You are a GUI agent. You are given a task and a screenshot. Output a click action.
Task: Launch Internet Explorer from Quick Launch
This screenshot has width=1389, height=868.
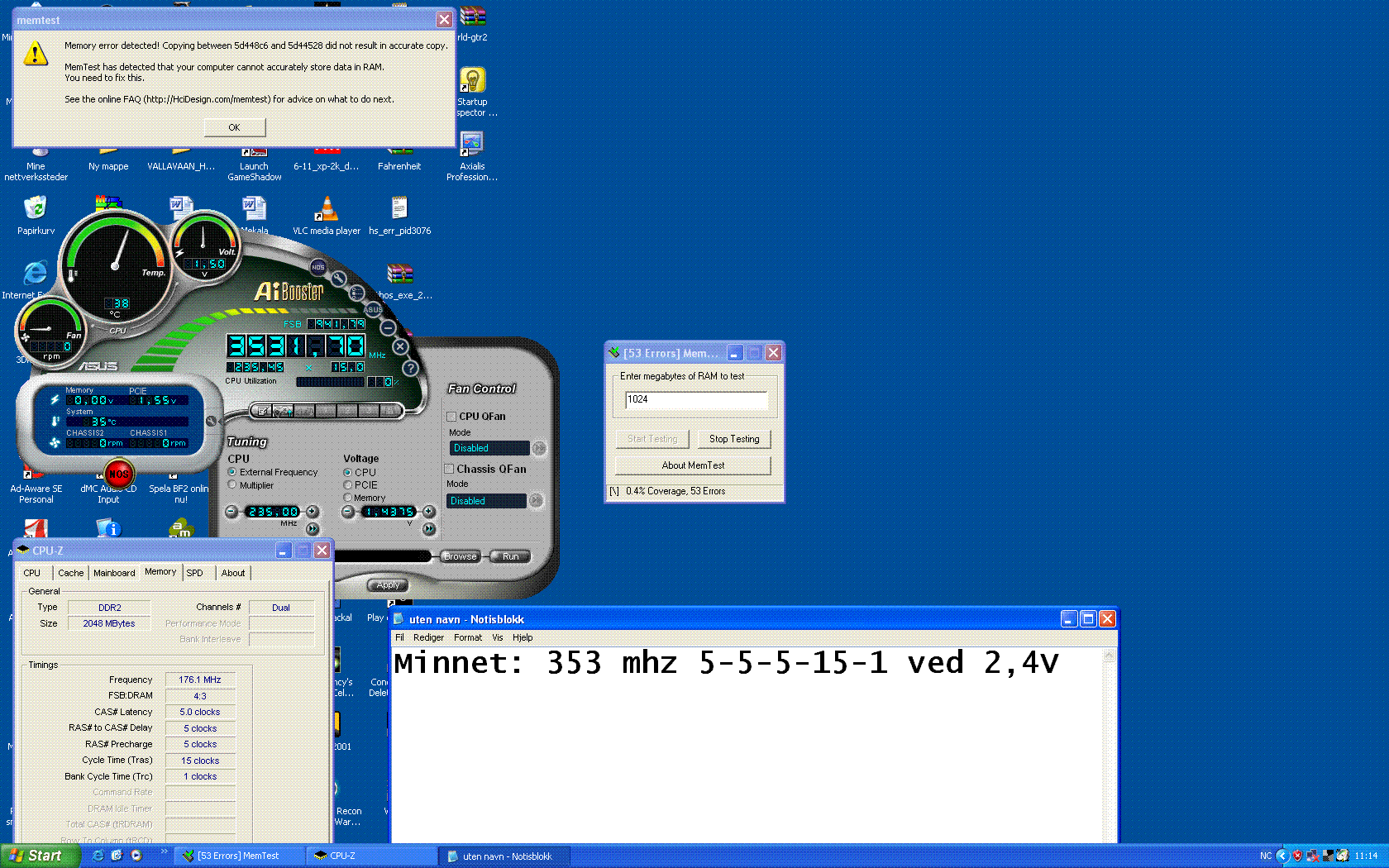tap(98, 856)
